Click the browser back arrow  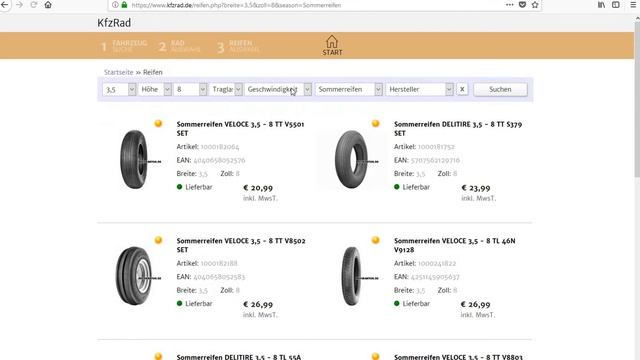pos(4,5)
